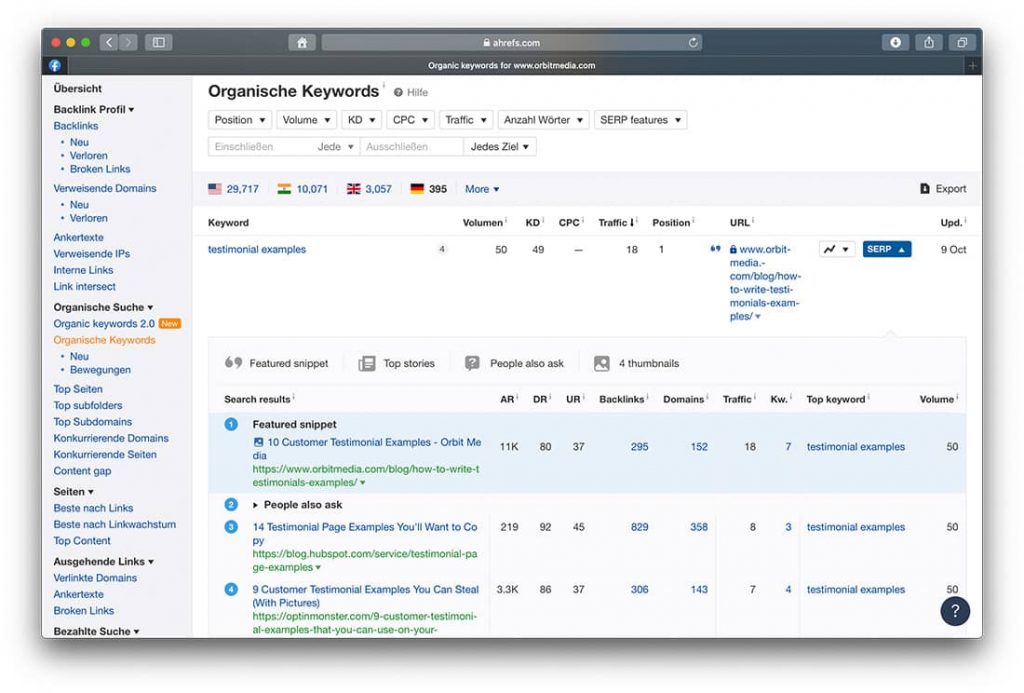The width and height of the screenshot is (1024, 693).
Task: Open the Jede match-type dropdown
Action: point(336,147)
